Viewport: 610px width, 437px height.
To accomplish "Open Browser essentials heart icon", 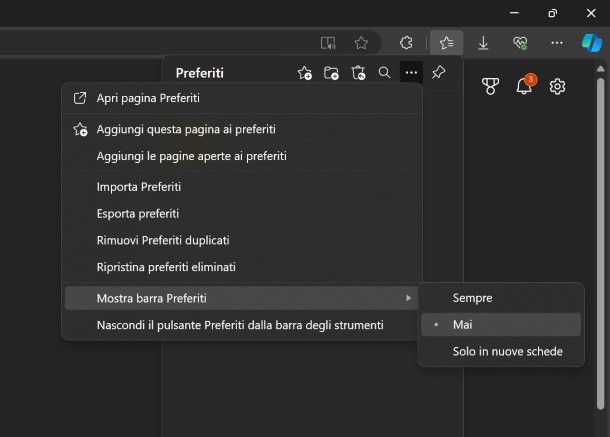I will [x=520, y=43].
